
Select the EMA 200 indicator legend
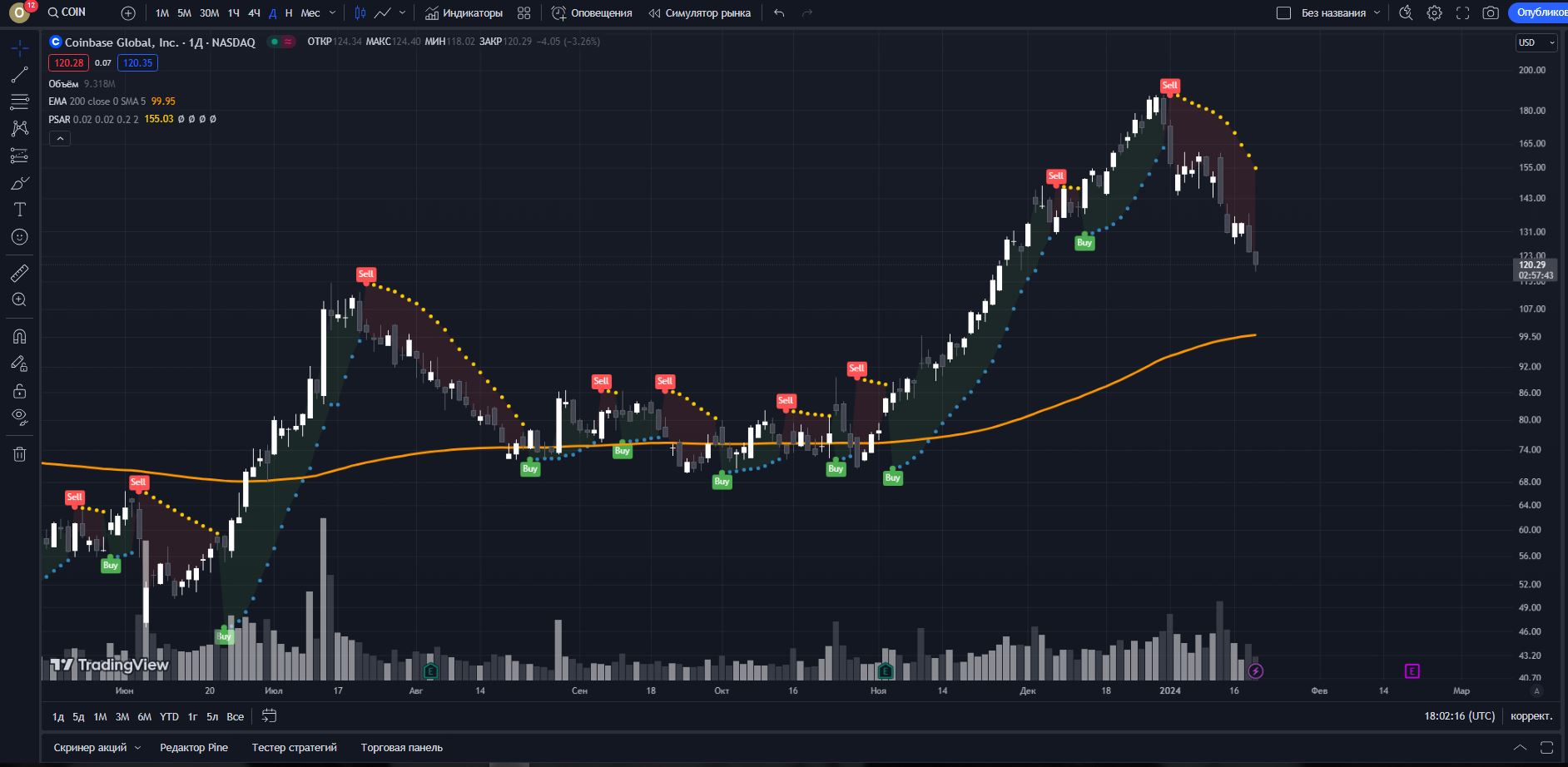(112, 101)
